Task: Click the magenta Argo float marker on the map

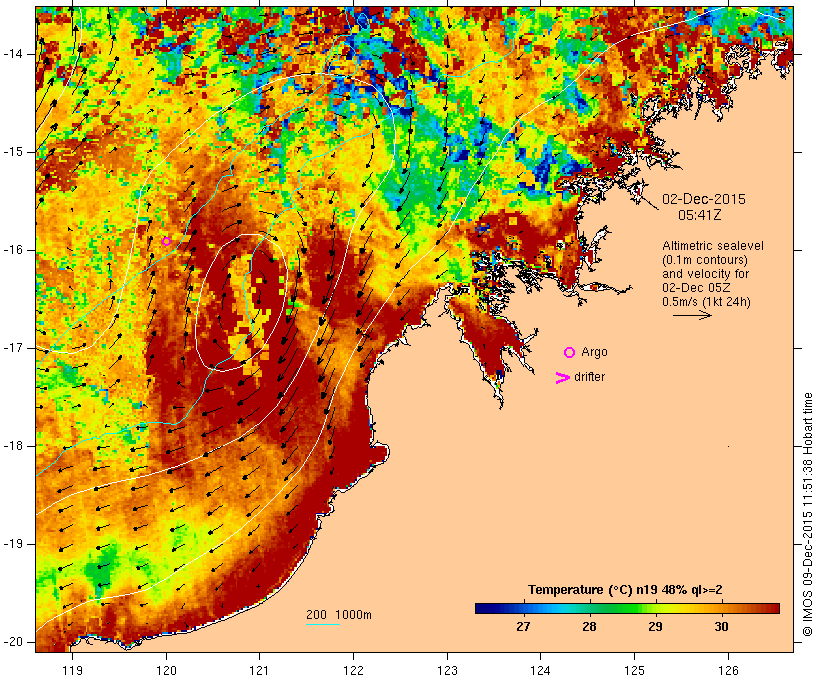Action: [x=166, y=241]
